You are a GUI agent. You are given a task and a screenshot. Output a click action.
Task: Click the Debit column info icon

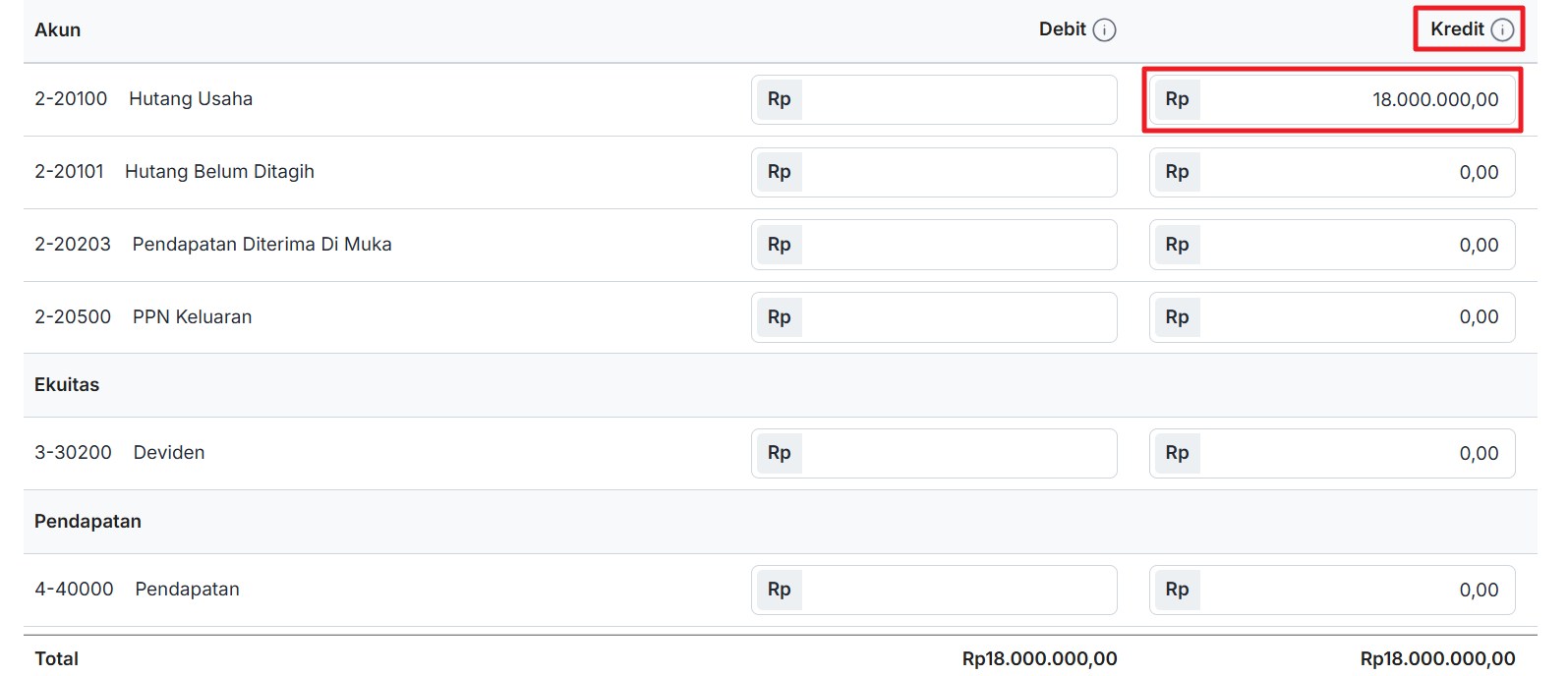tap(1104, 30)
